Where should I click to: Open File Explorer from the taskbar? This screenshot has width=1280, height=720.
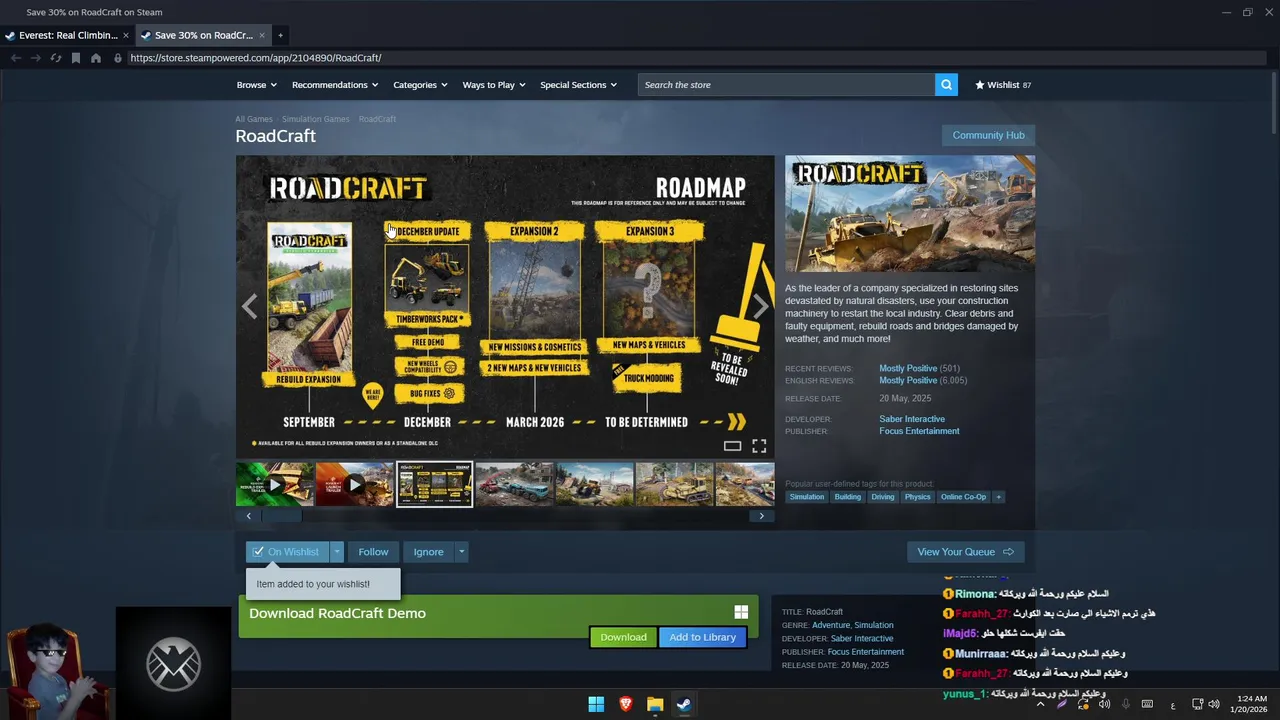(x=655, y=704)
